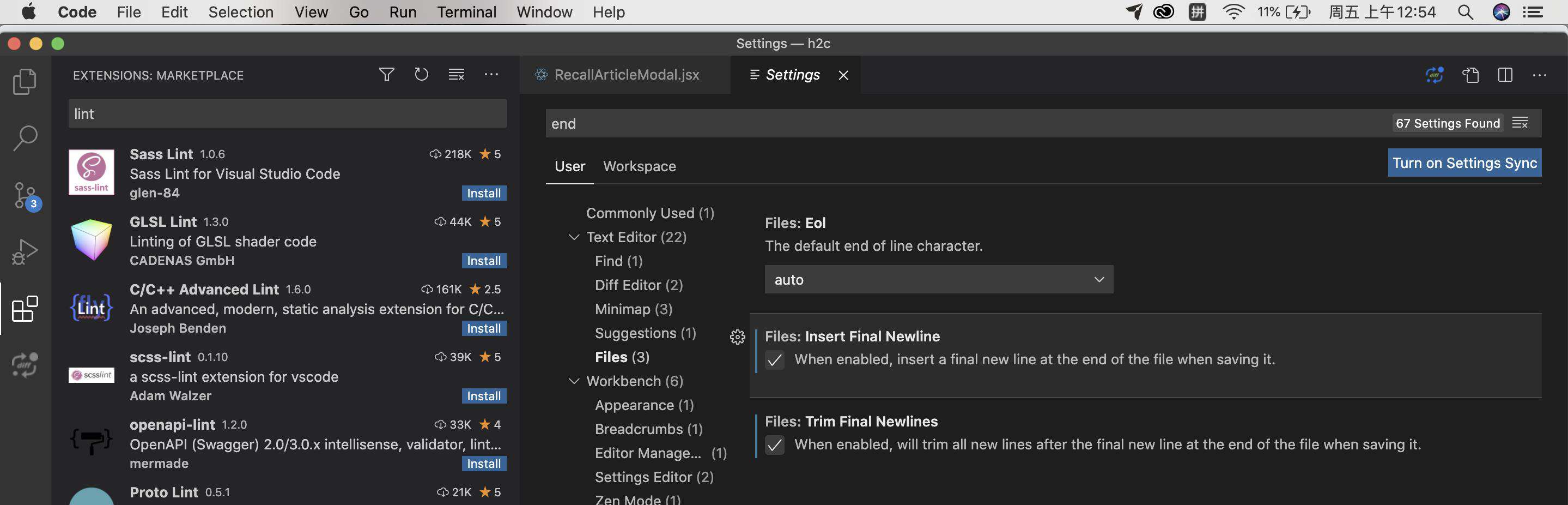Screen dimensions: 1568x505
Task: Clear extensions search results icon
Action: (x=457, y=75)
